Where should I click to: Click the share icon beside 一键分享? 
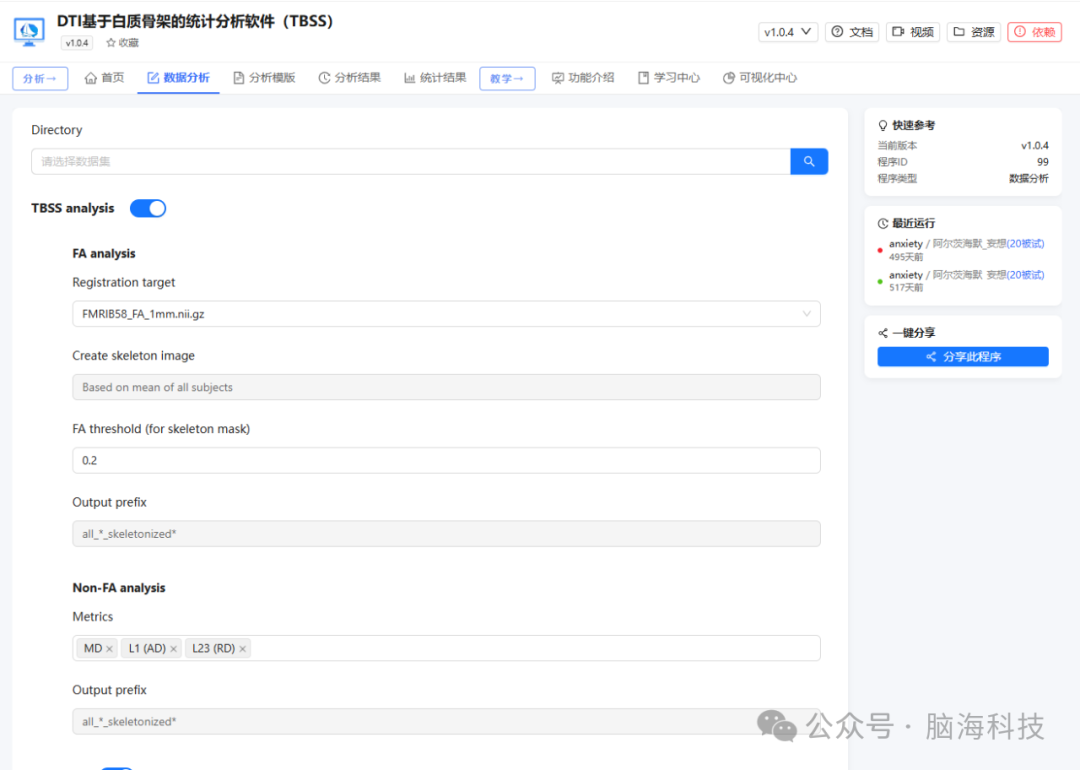pos(883,333)
